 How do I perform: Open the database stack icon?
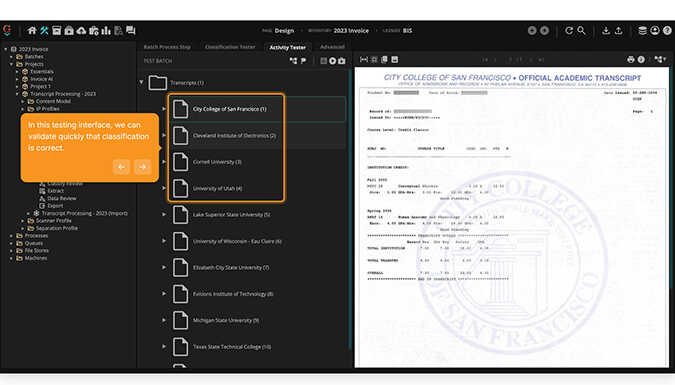tap(642, 31)
